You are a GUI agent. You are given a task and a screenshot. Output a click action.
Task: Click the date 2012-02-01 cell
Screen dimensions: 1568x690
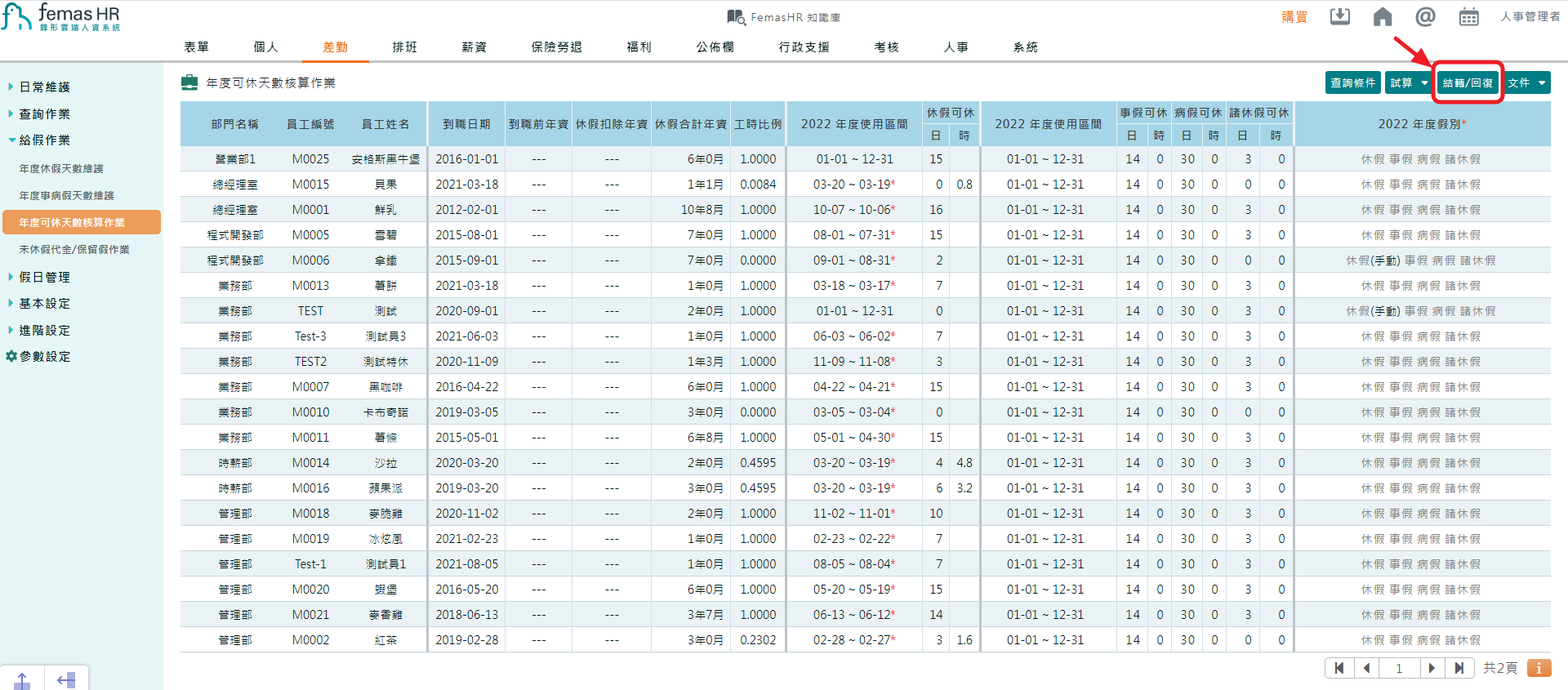click(466, 210)
